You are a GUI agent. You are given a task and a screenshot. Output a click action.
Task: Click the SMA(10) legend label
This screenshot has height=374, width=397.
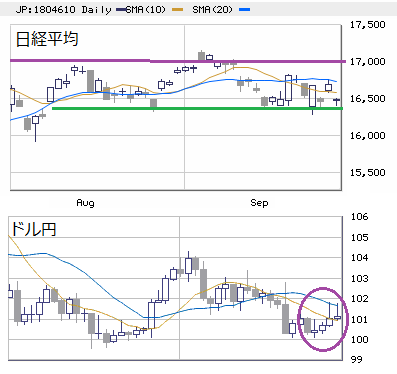point(146,10)
